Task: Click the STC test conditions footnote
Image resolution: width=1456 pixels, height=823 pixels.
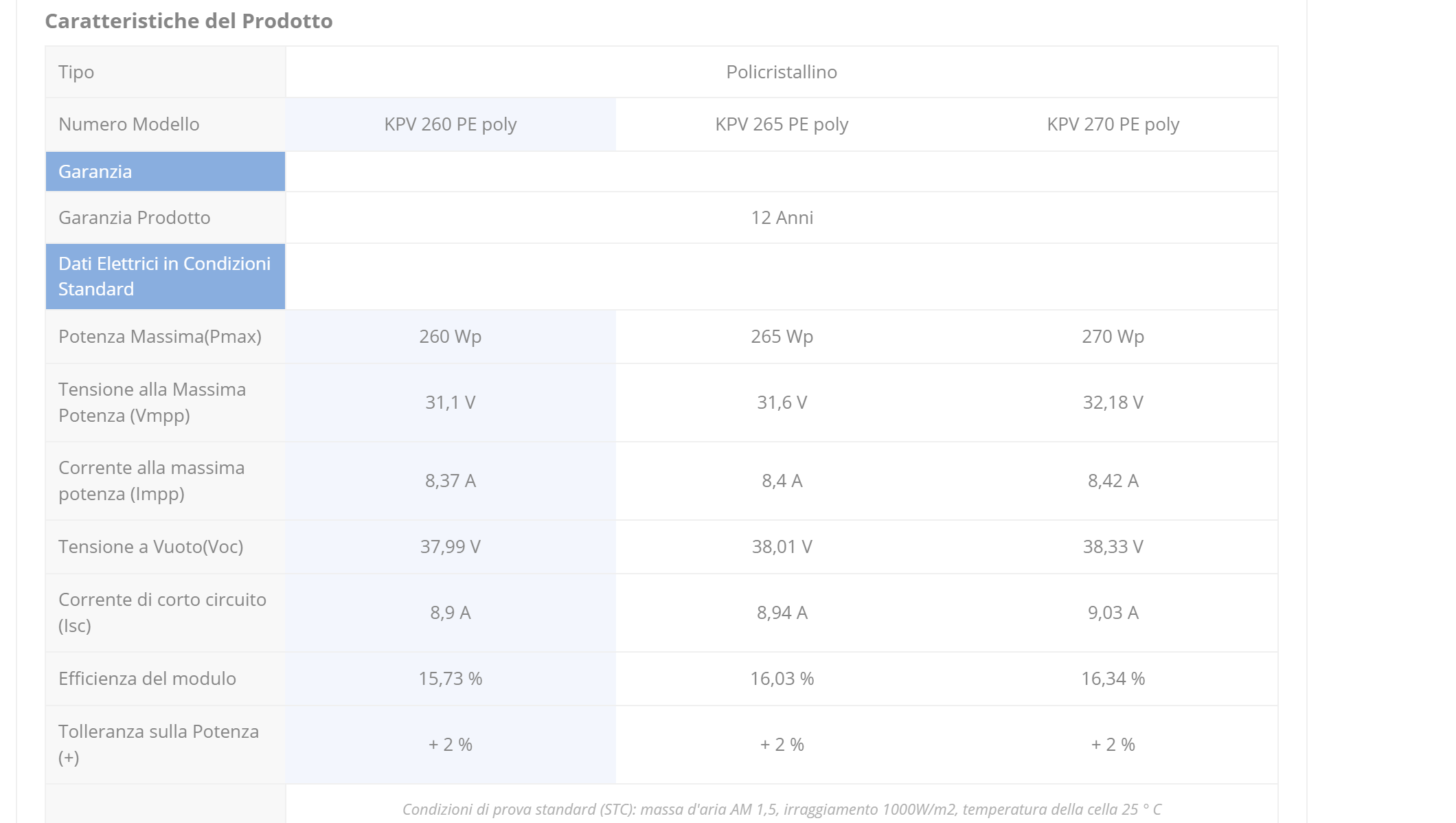Action: pyautogui.click(x=782, y=809)
